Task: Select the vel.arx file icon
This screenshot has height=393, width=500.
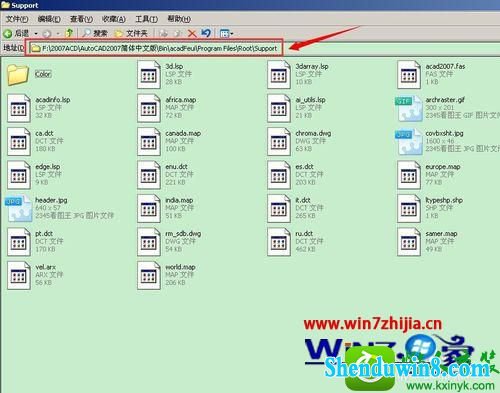Action: tap(19, 276)
